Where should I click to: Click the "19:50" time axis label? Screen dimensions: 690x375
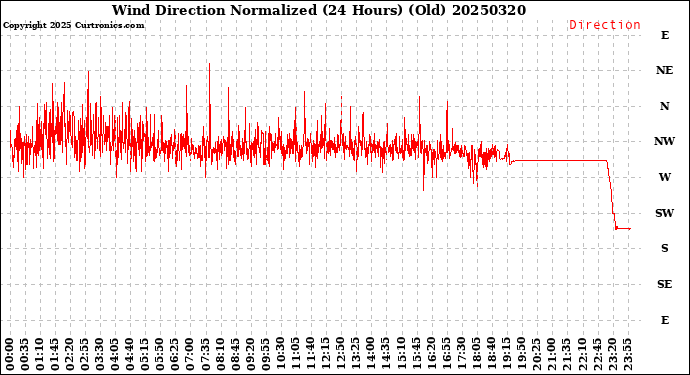click(521, 354)
